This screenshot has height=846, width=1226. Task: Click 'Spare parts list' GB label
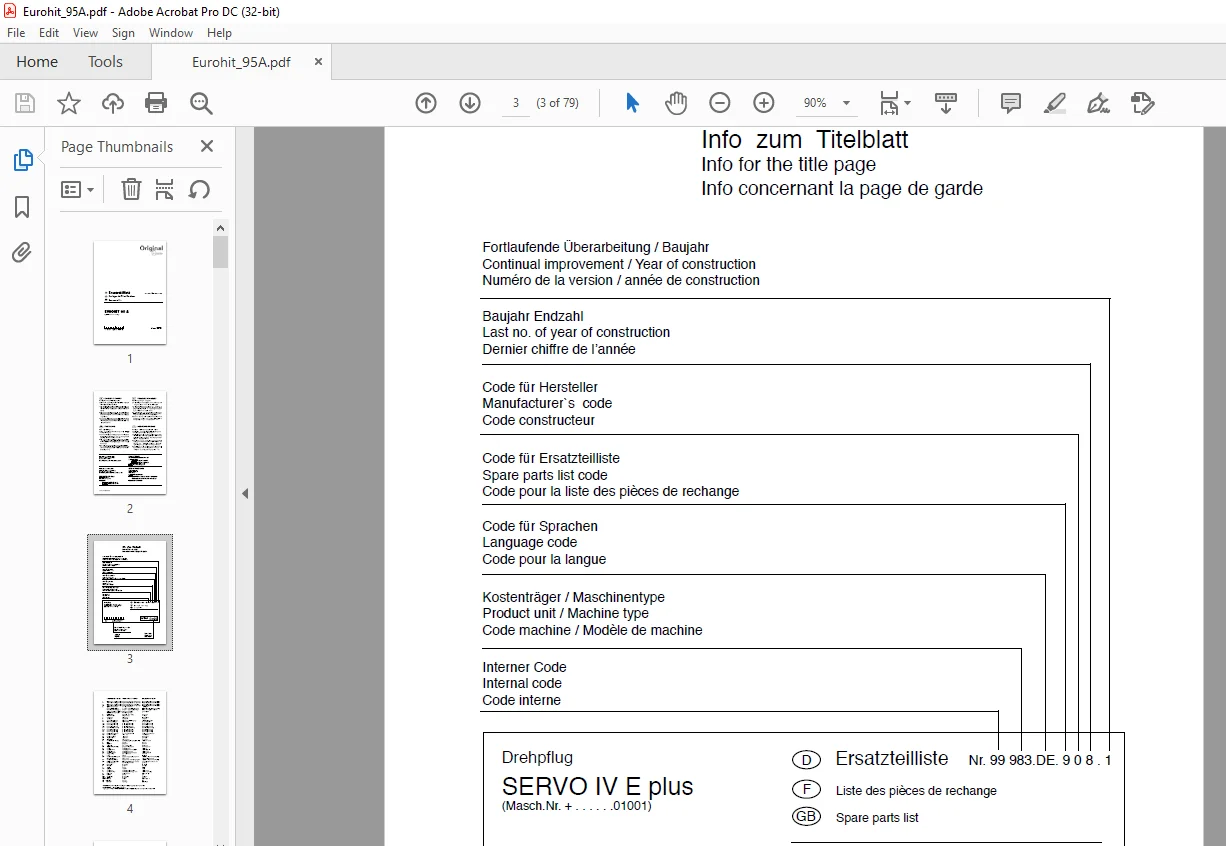click(x=877, y=817)
